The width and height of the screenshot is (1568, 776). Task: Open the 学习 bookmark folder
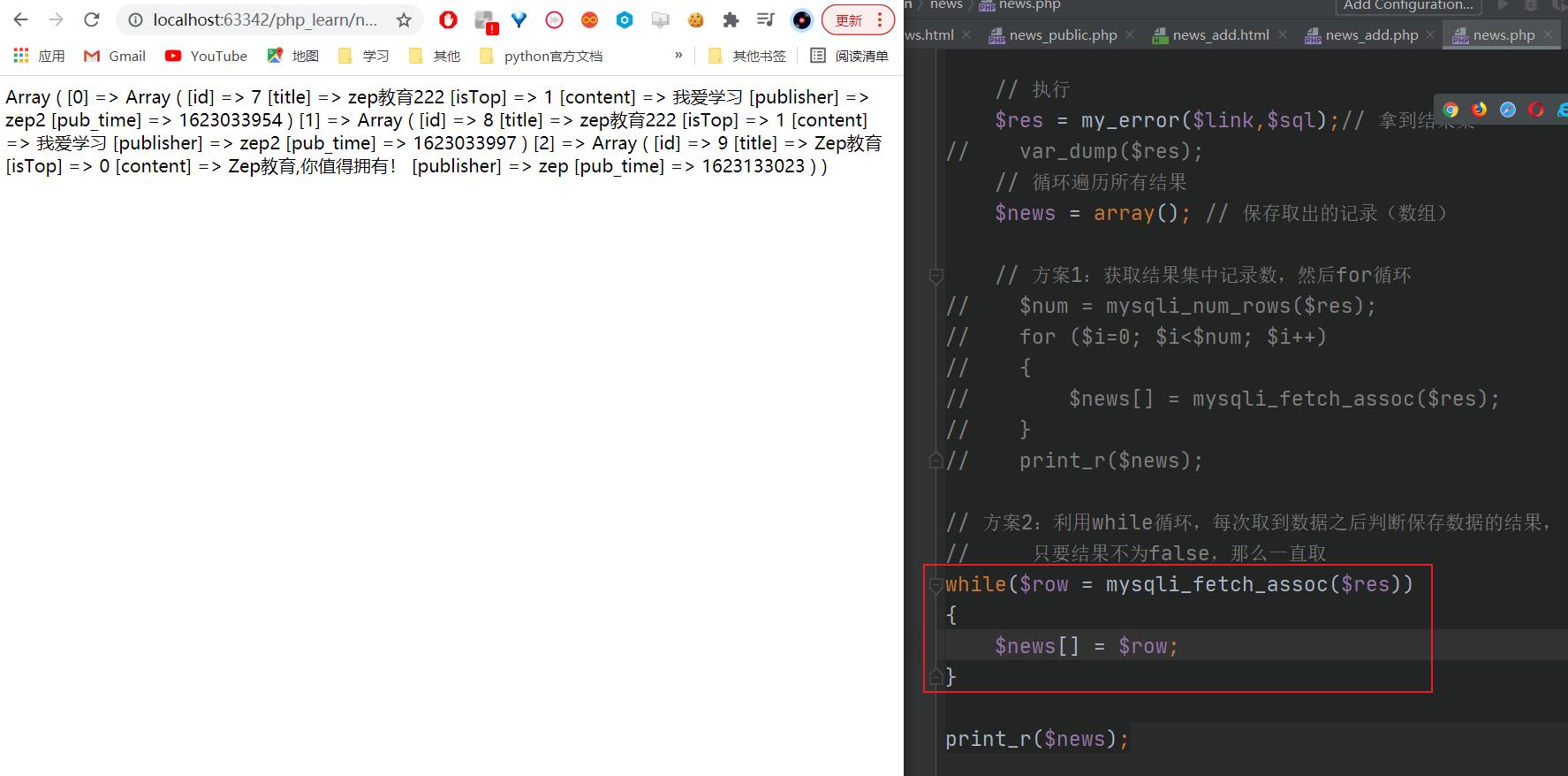click(x=363, y=56)
